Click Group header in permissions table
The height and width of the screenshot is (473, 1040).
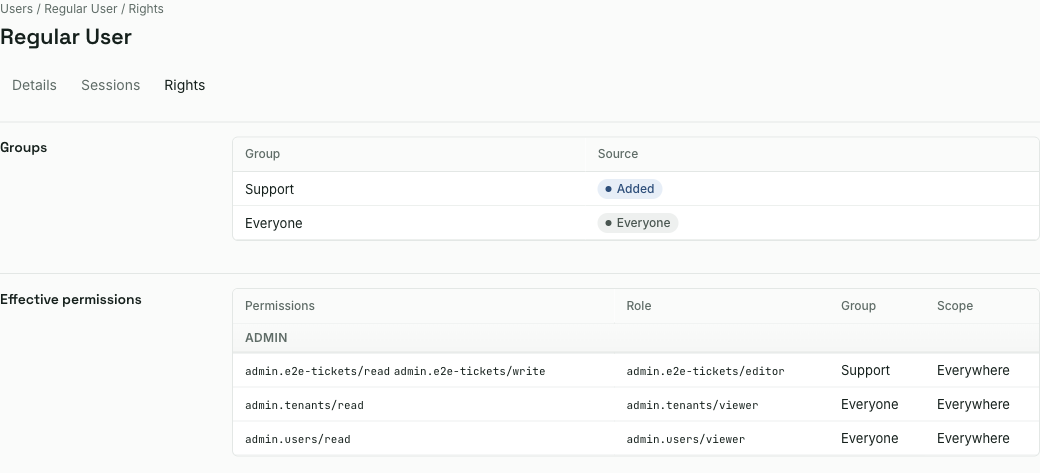click(x=858, y=306)
